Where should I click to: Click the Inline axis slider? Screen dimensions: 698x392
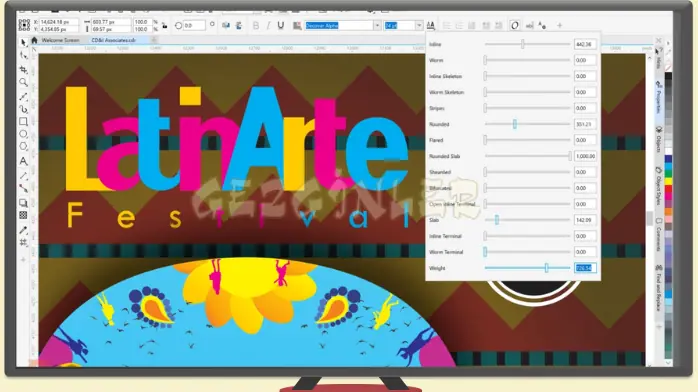click(528, 44)
